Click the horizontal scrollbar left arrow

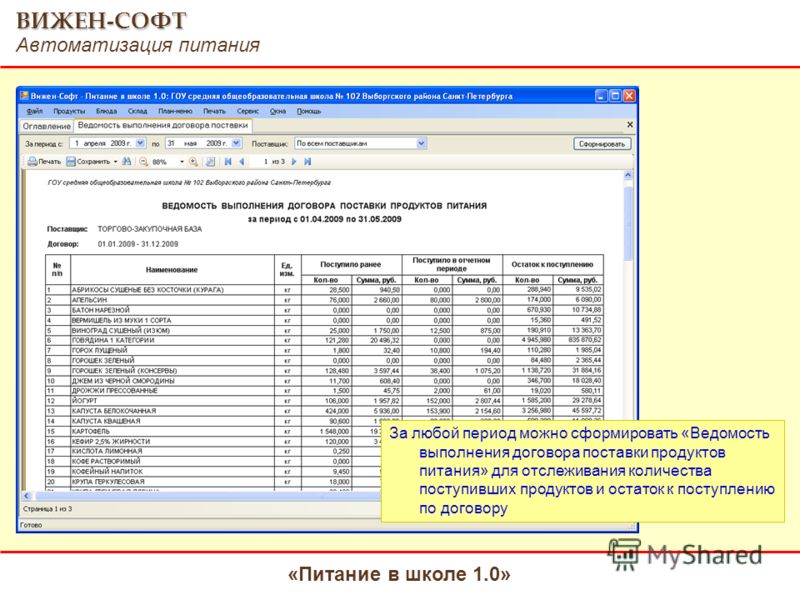point(27,495)
